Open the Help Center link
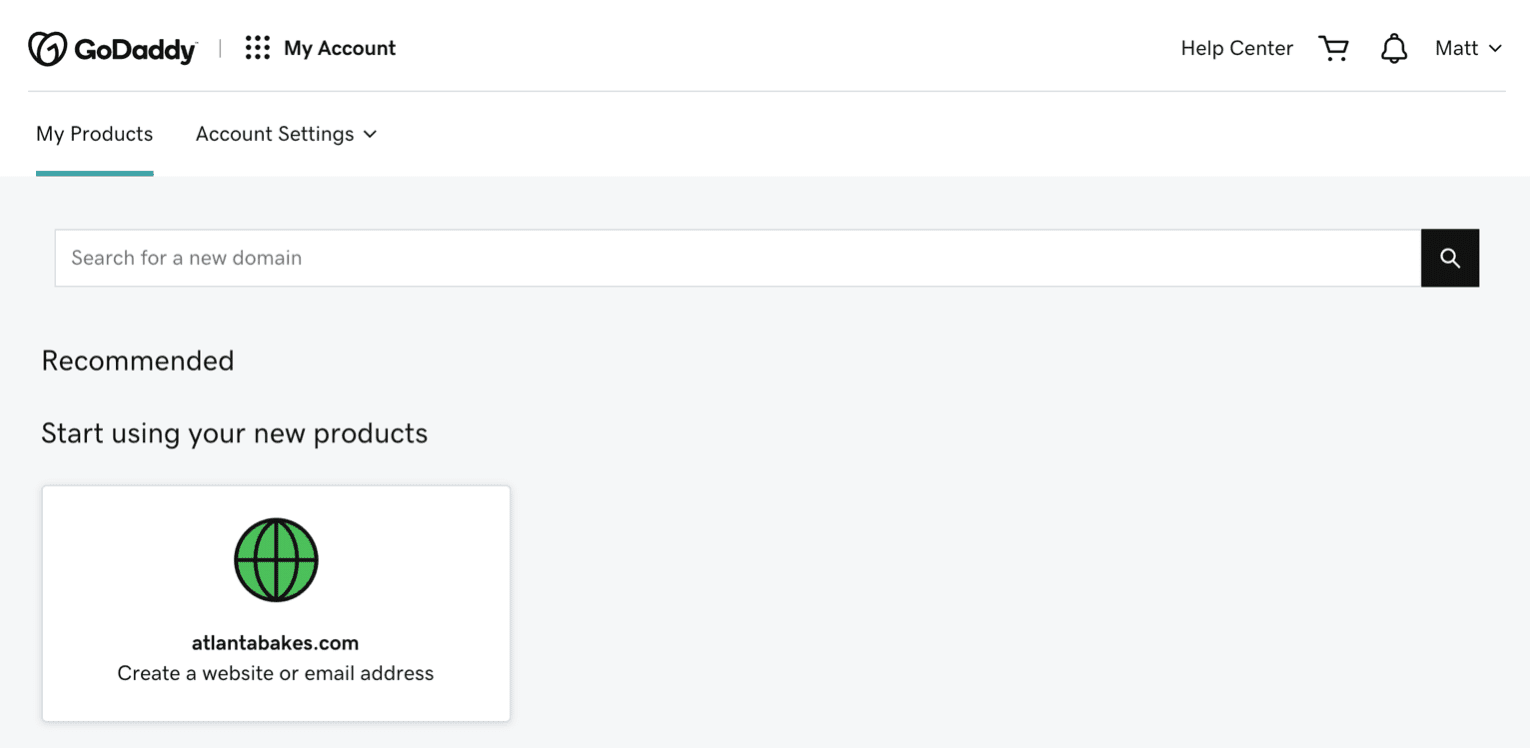The image size is (1530, 748). point(1236,48)
